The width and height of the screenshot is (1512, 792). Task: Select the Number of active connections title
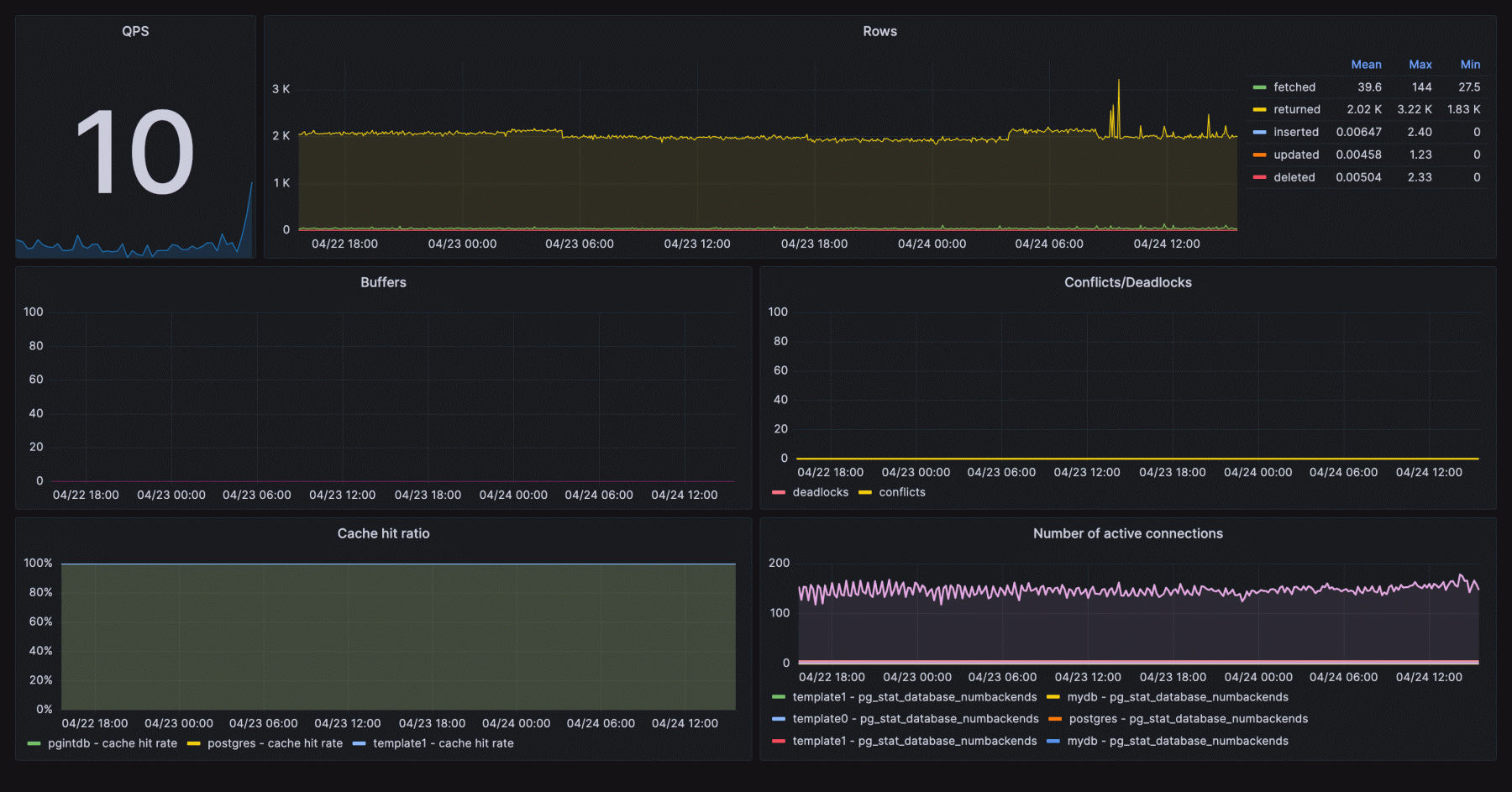1128,533
